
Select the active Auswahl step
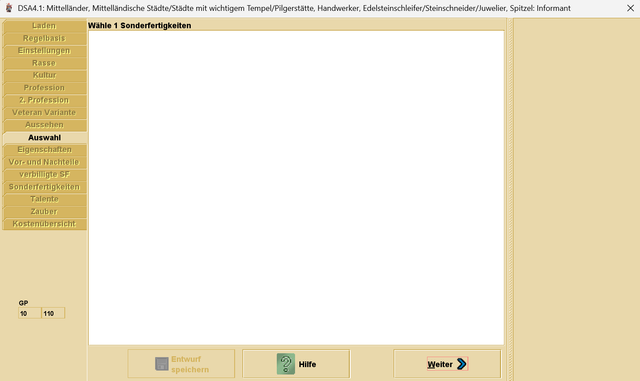pos(44,138)
